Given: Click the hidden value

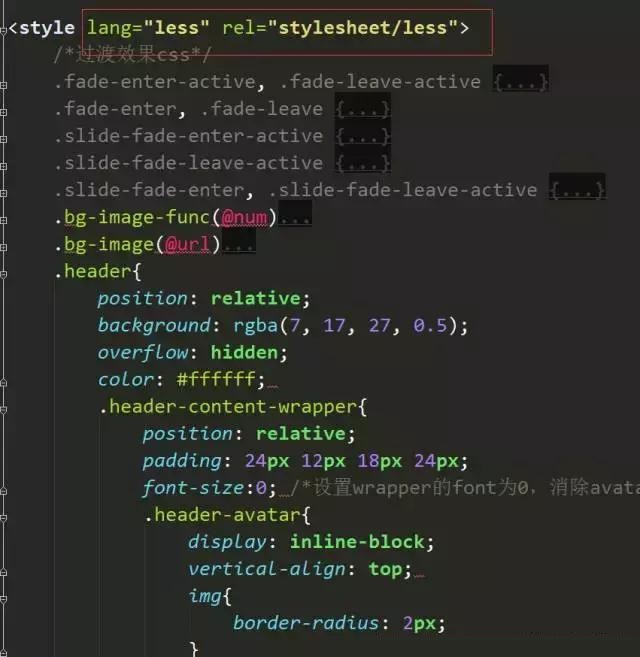Looking at the screenshot, I should [x=244, y=353].
